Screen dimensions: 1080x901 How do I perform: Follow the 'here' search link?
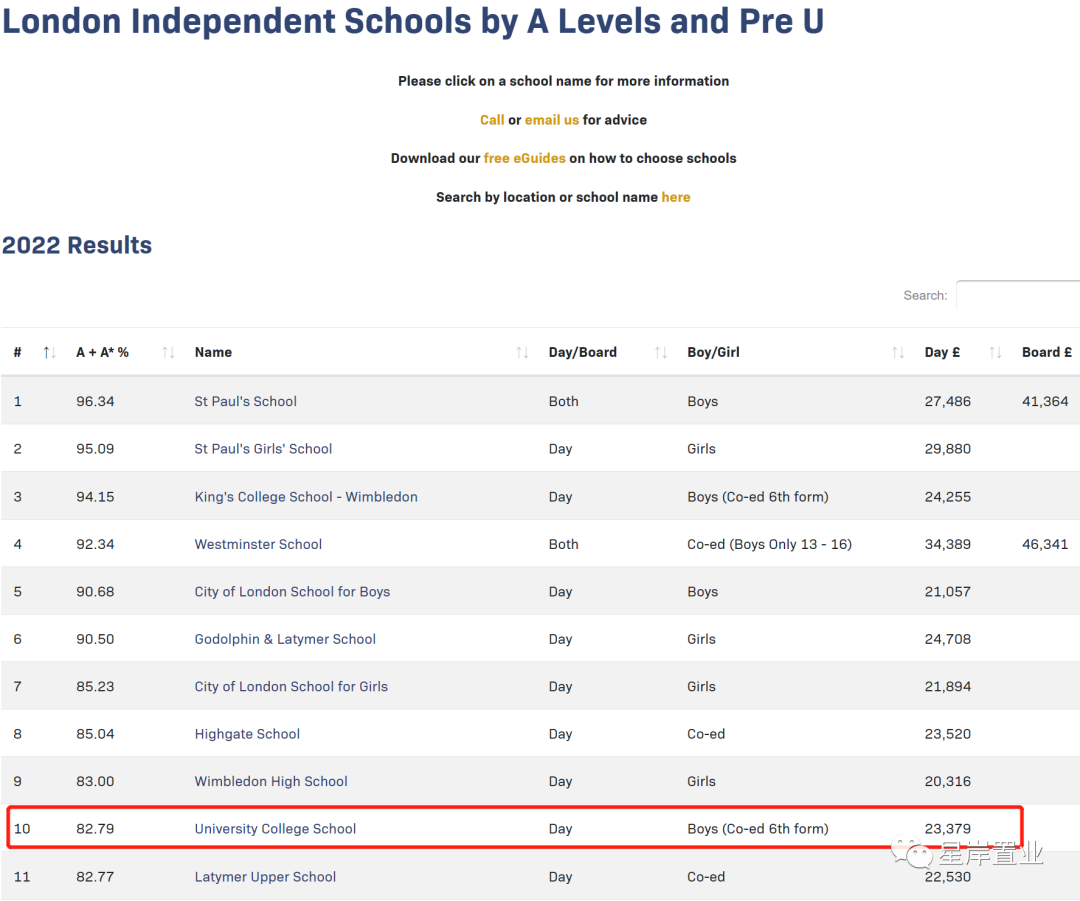[676, 197]
